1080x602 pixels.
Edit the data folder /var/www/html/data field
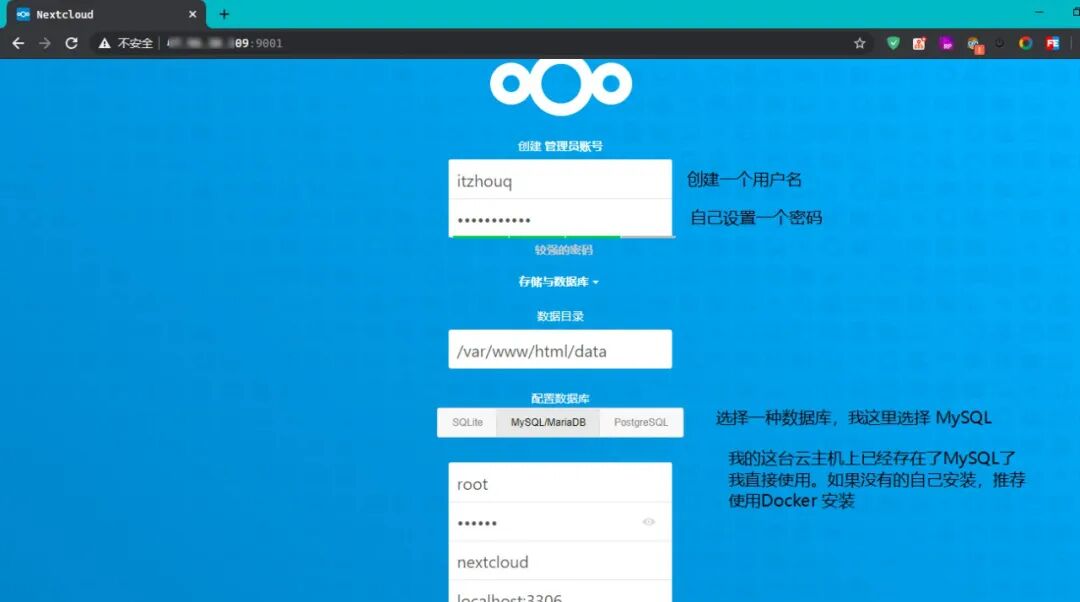click(x=560, y=349)
